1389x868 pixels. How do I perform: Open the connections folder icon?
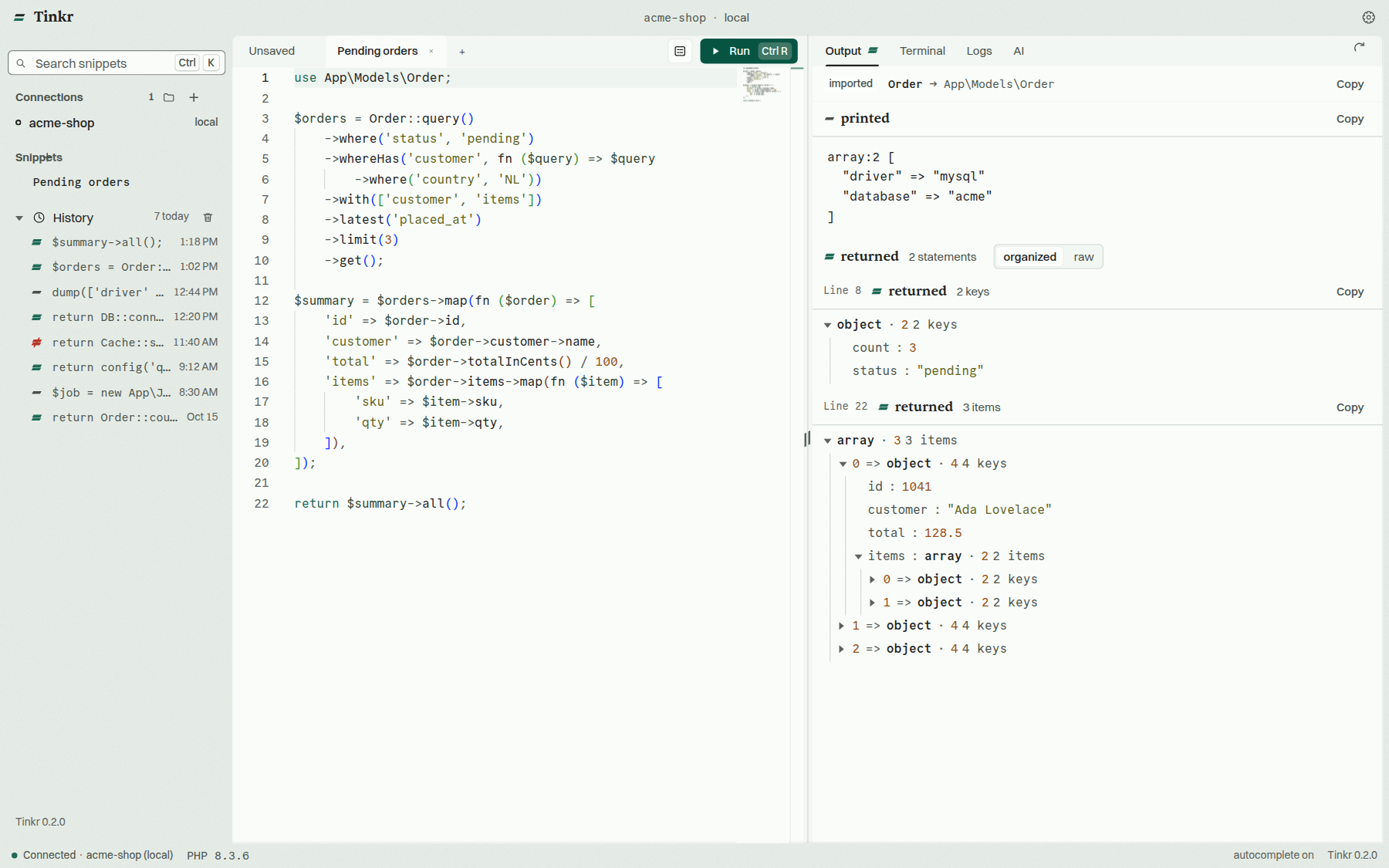(169, 97)
